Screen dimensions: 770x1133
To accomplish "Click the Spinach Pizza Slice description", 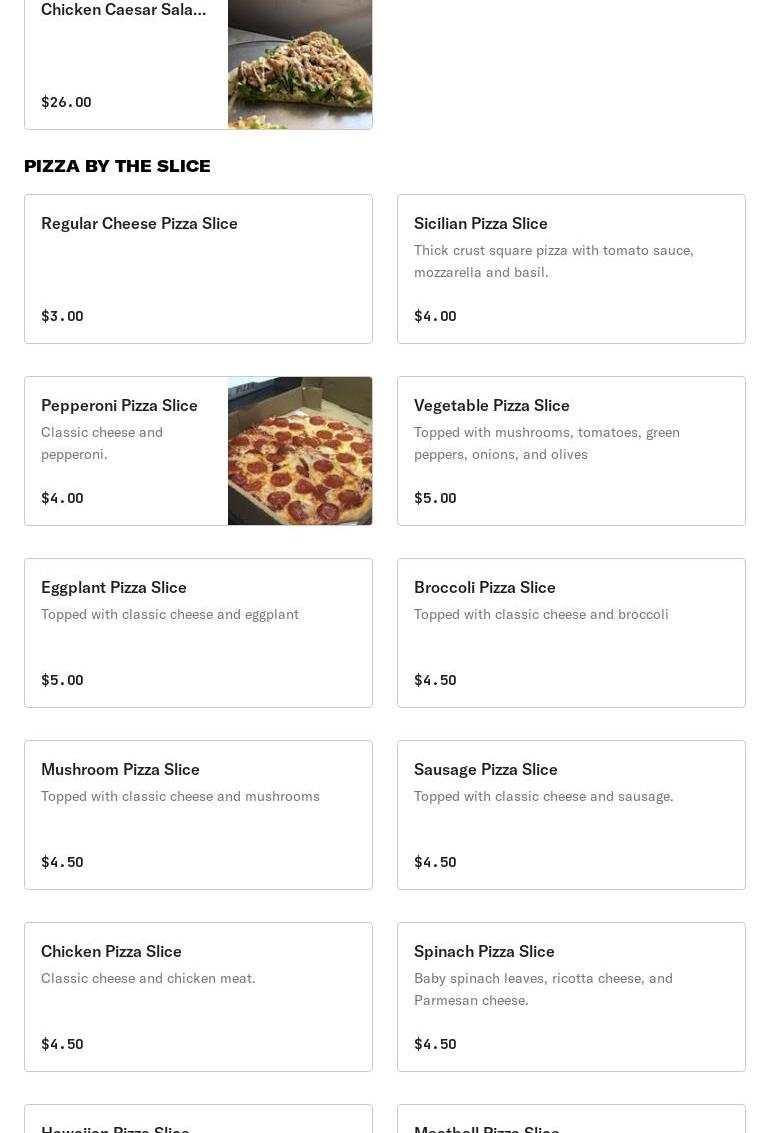I will (543, 989).
